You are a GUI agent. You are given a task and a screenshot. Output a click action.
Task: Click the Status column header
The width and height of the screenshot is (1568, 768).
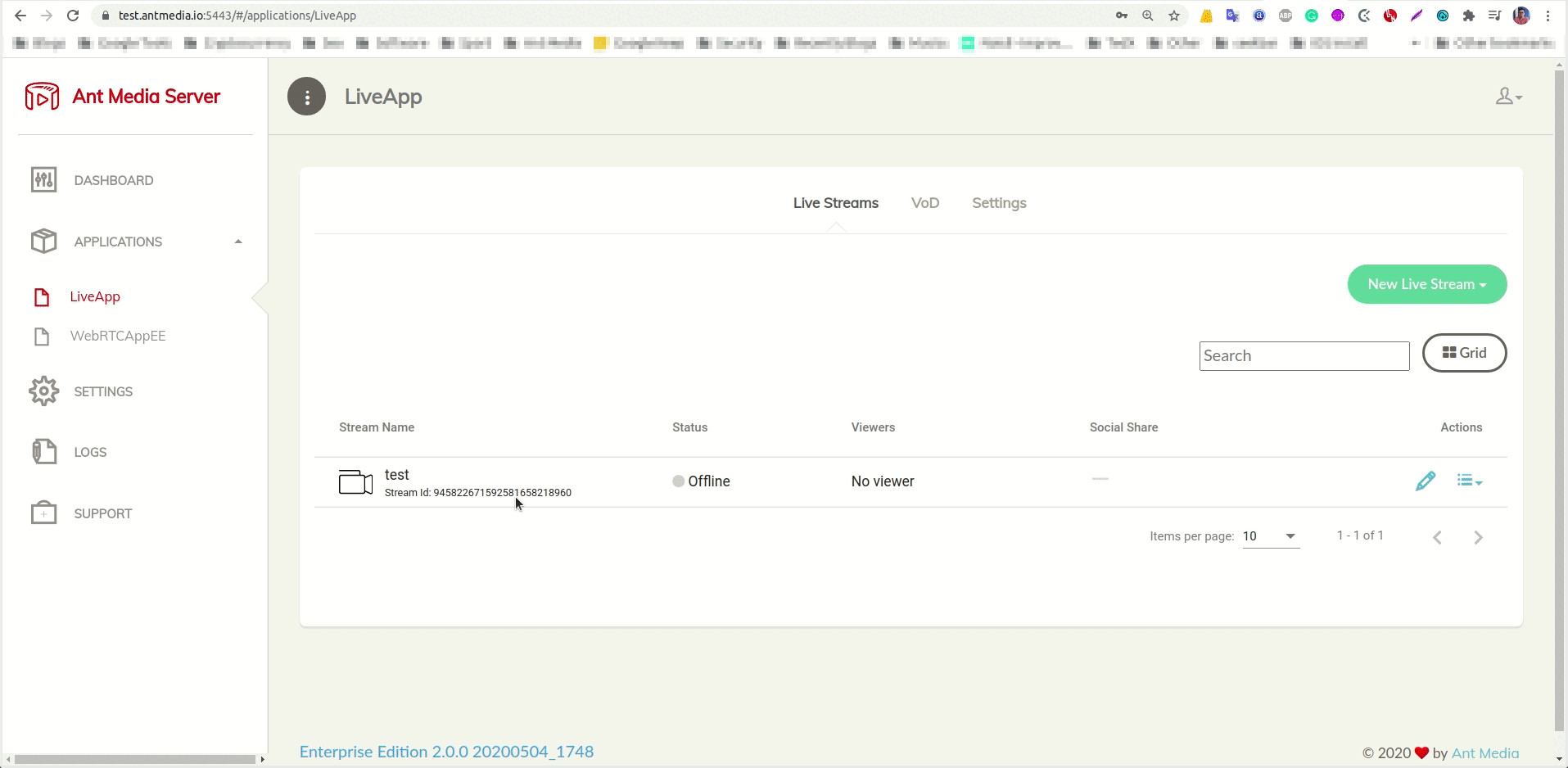[x=689, y=427]
